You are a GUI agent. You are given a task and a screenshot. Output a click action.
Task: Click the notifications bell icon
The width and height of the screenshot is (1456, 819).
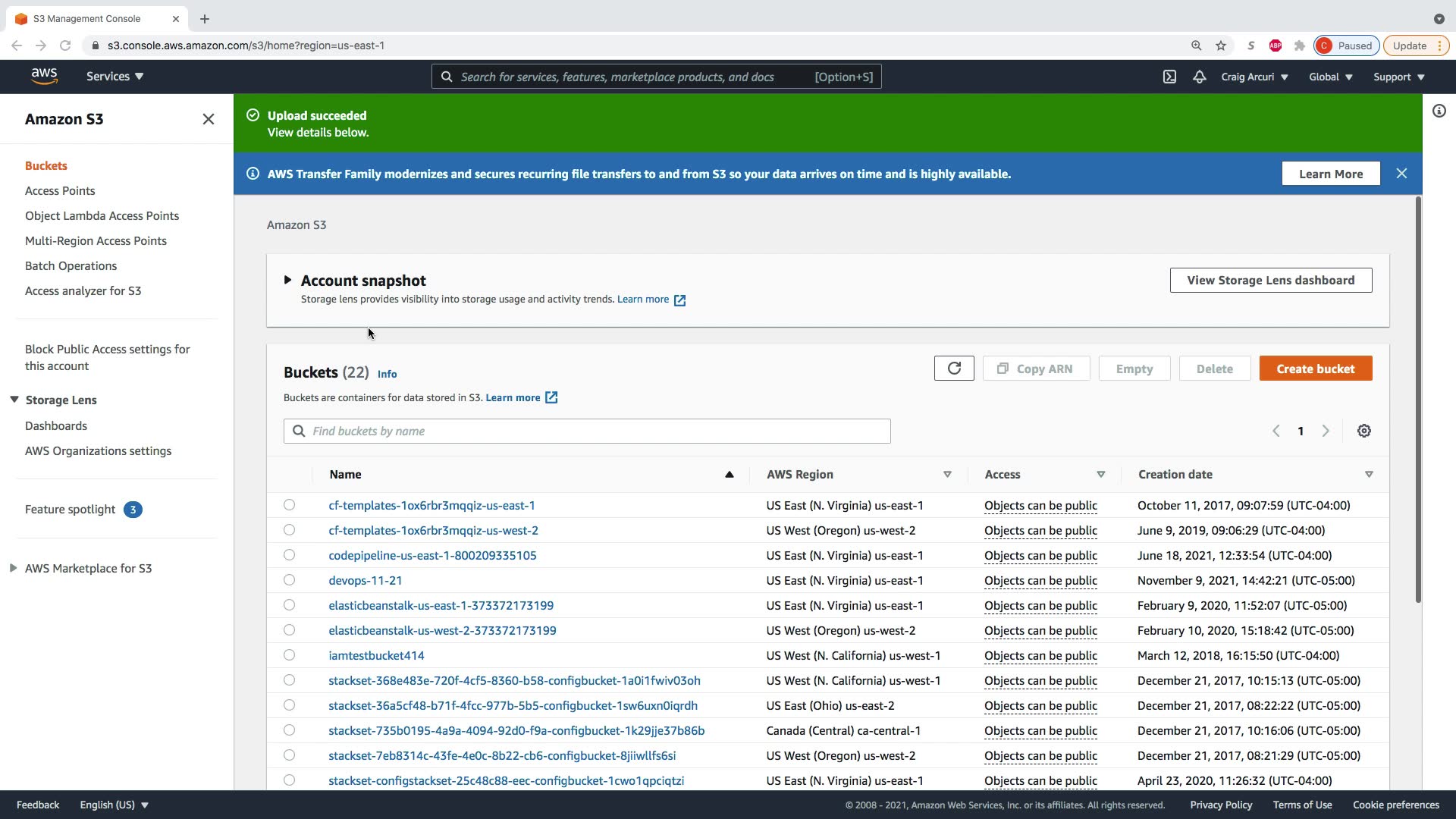1199,77
